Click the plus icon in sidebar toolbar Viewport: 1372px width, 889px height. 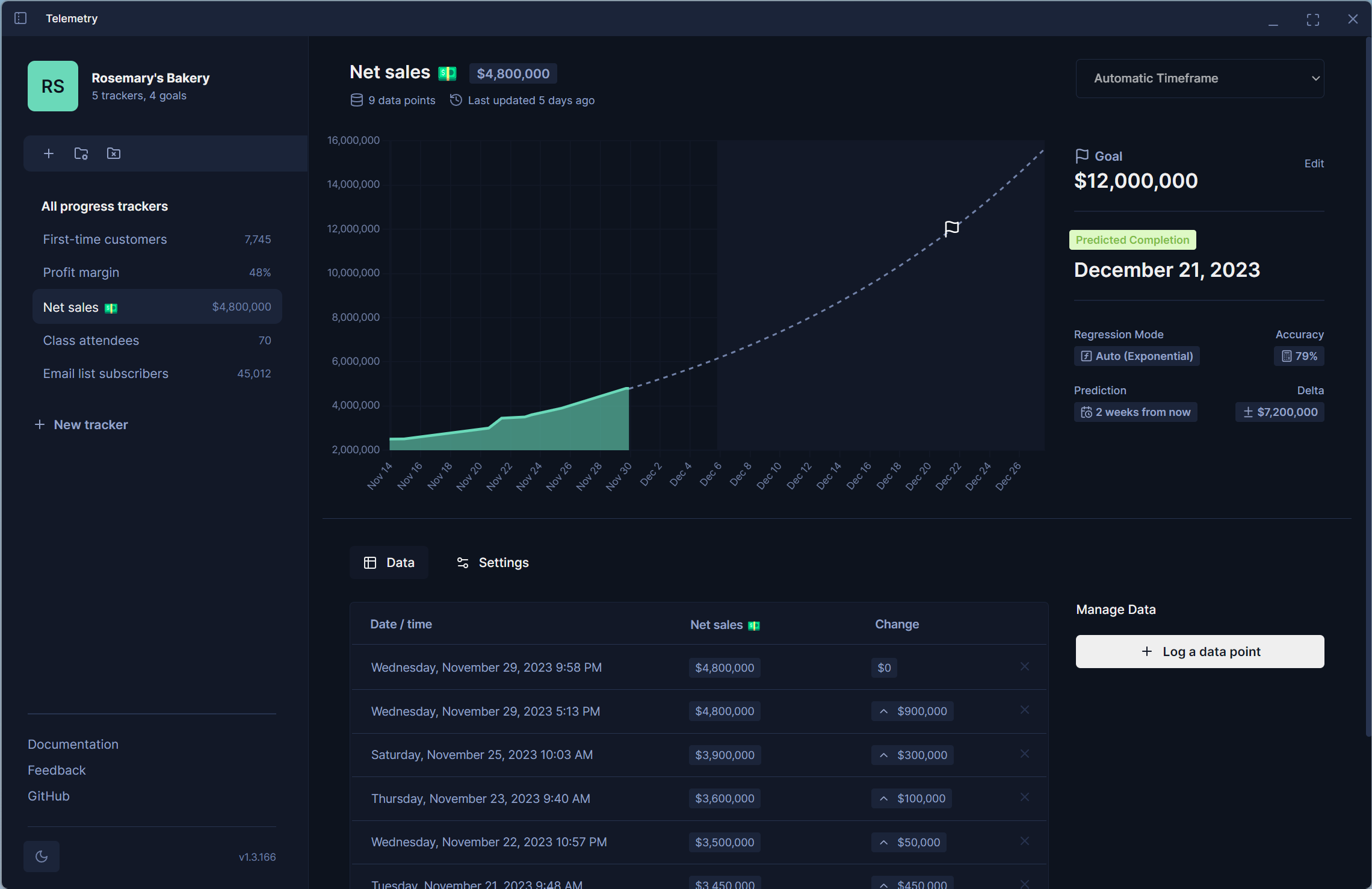click(x=49, y=153)
